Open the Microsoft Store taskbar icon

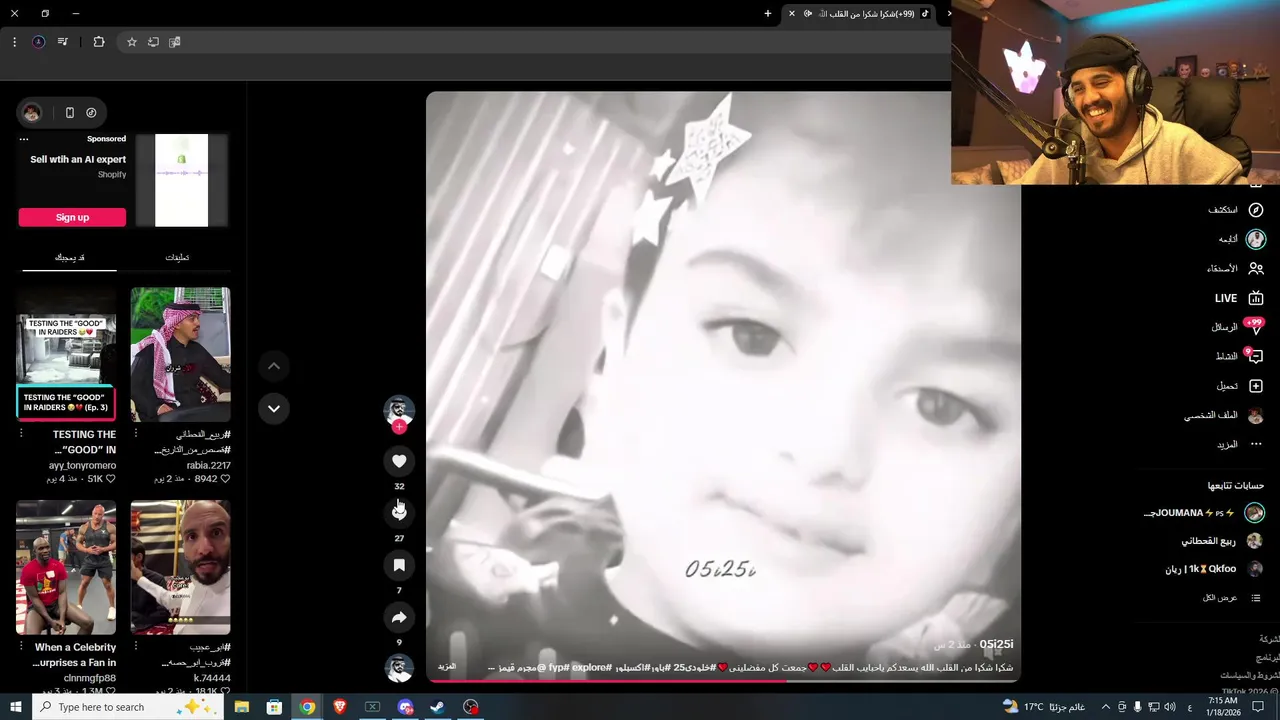point(274,707)
